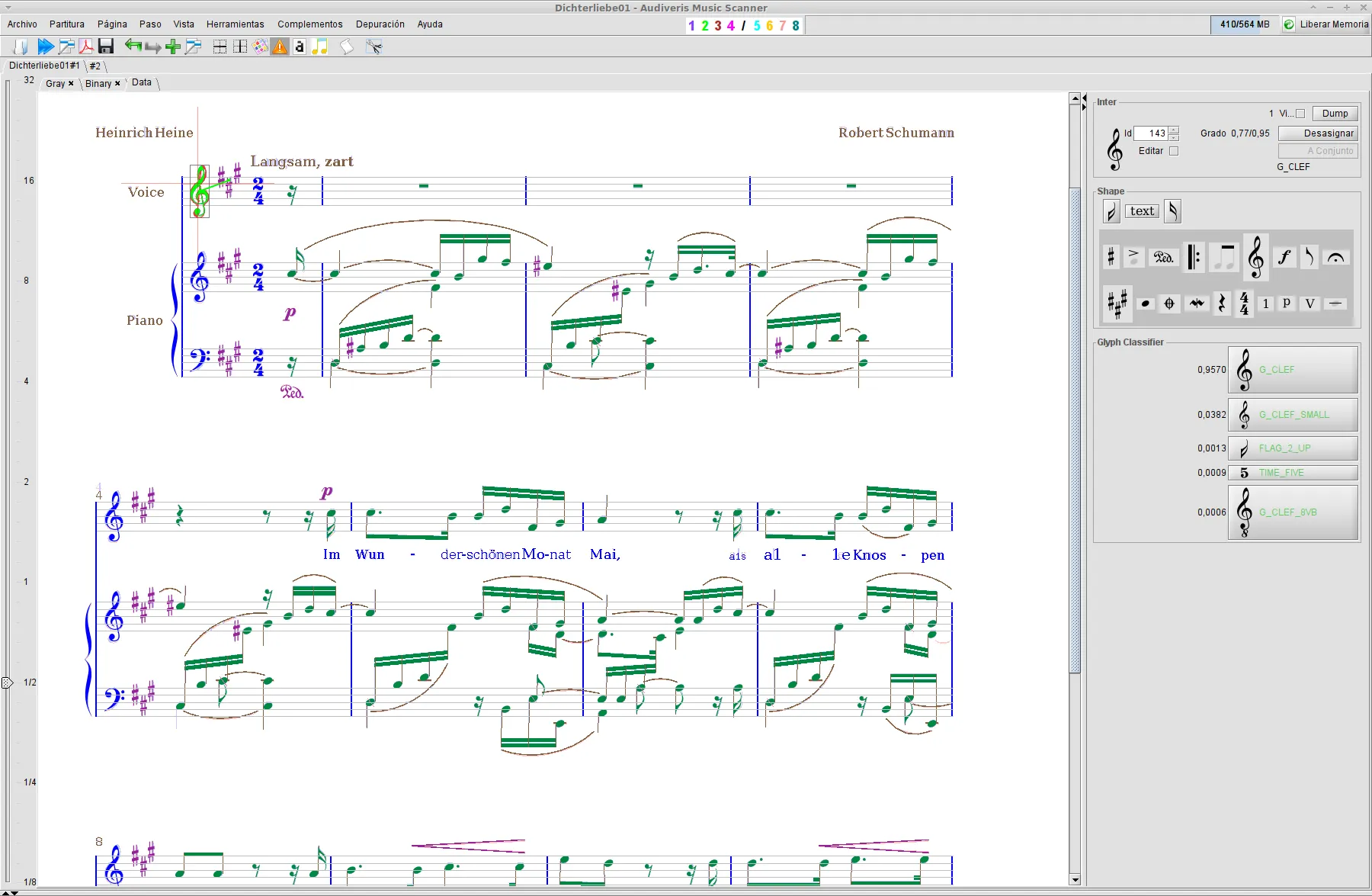Toggle the color palette view icon
1372x896 pixels.
click(x=261, y=47)
